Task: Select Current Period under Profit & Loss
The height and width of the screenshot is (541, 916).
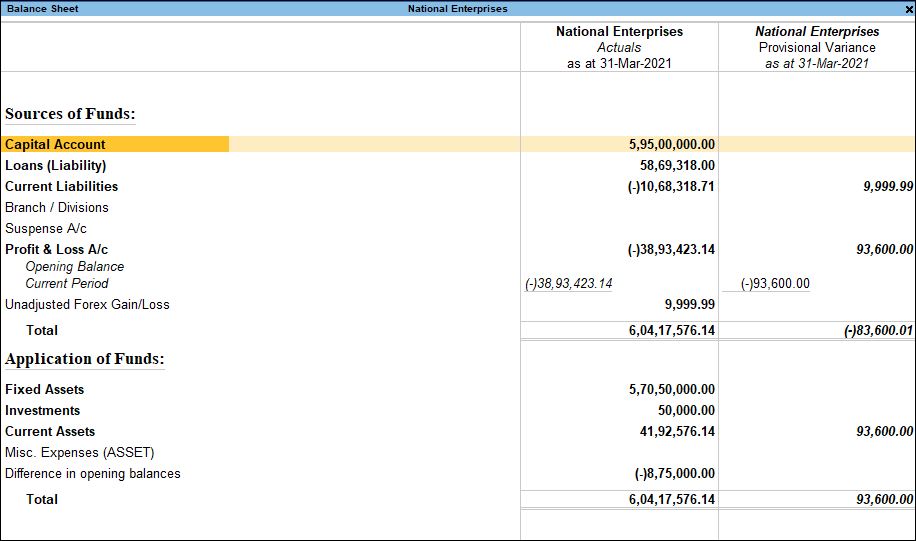Action: [x=67, y=283]
